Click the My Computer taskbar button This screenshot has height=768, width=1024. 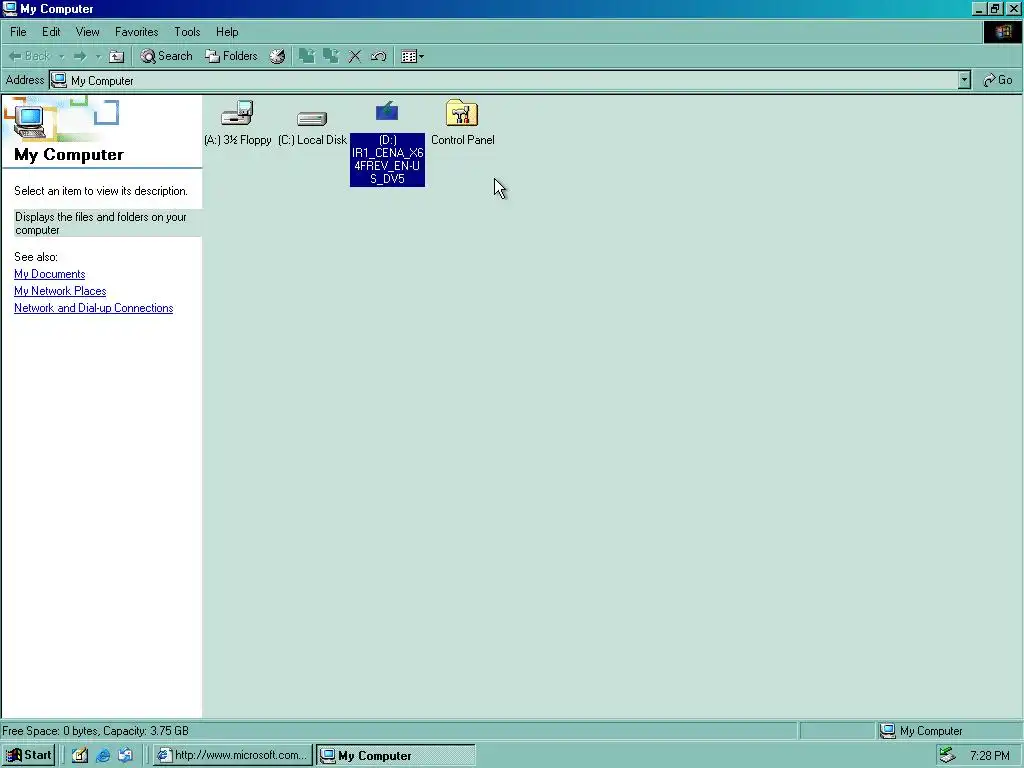tap(396, 755)
